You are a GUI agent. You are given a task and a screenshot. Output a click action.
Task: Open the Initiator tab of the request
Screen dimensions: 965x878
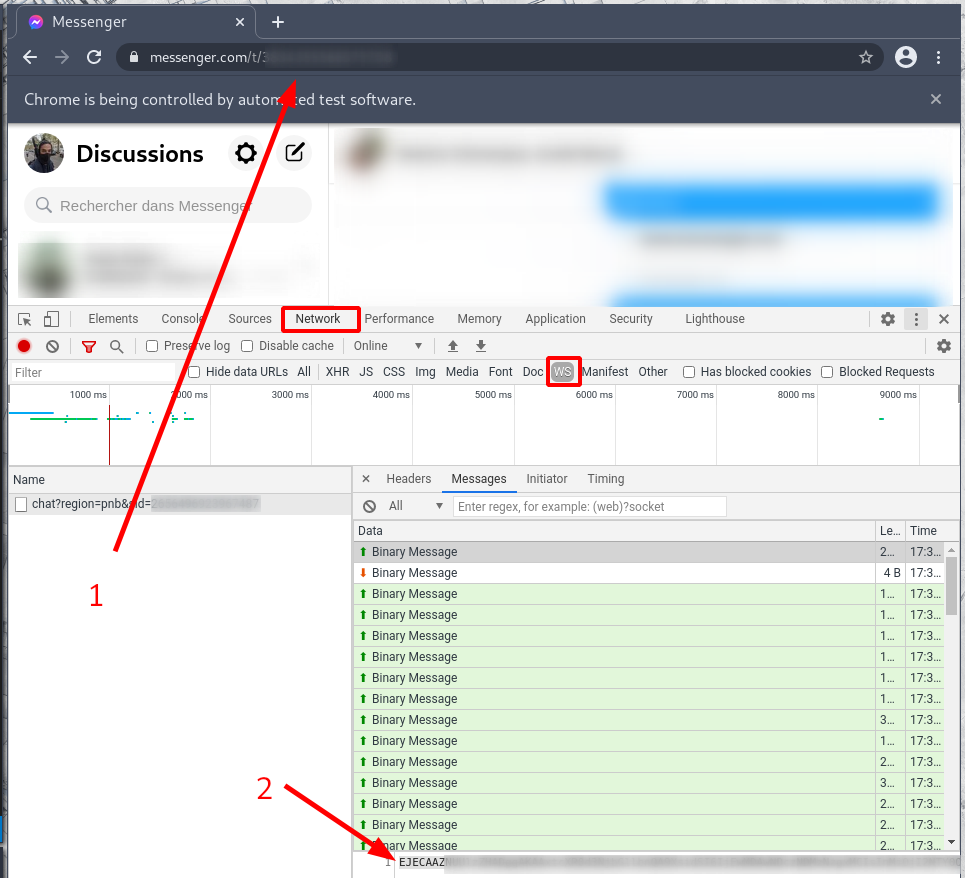[x=547, y=479]
